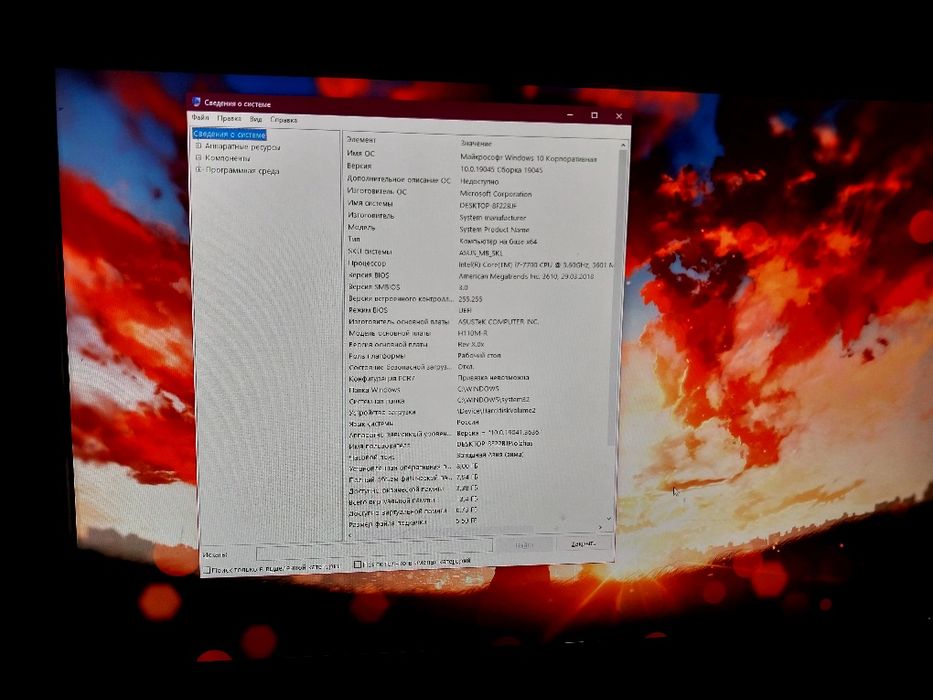Screen dimensions: 933x700
Task: Click the value Компьютер на базе x64
Action: 498,242
